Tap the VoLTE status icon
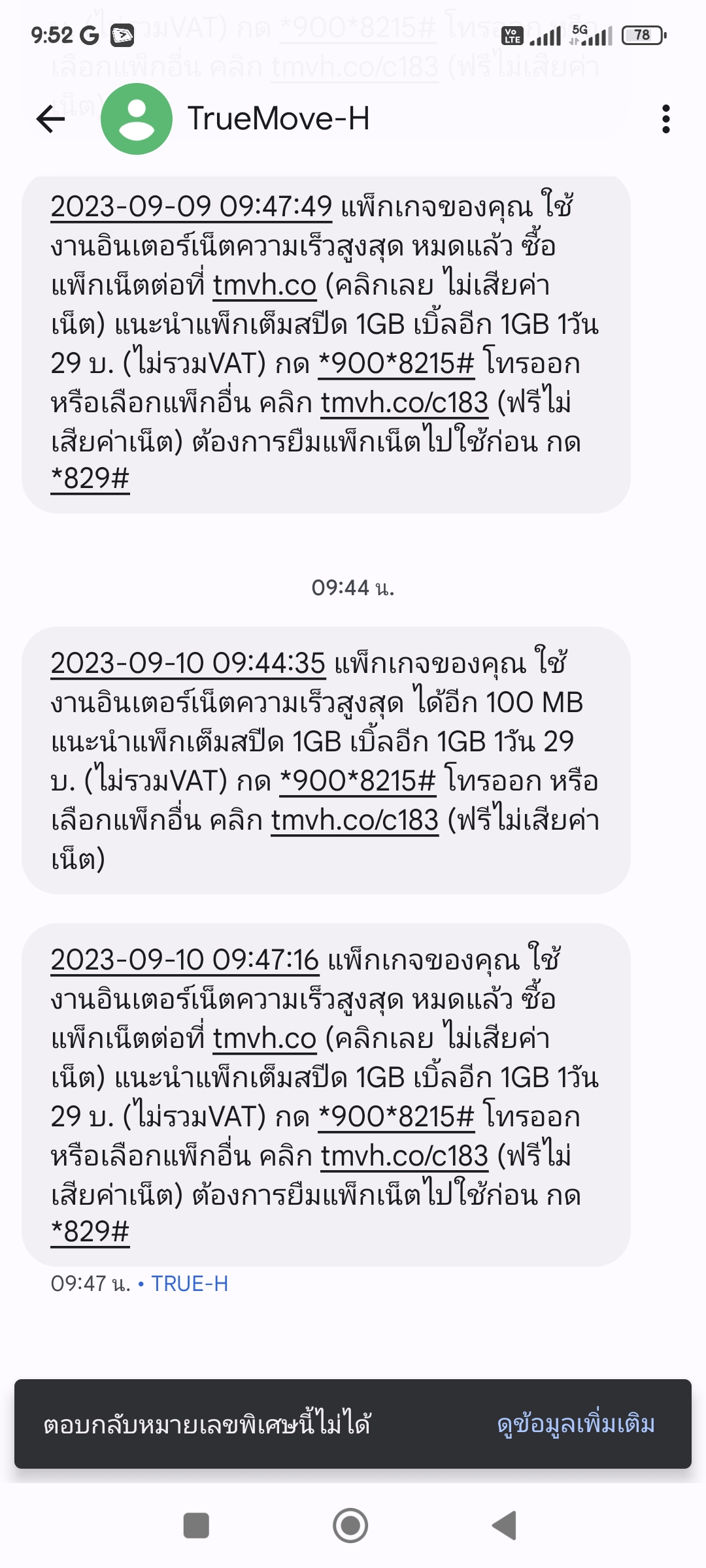 pyautogui.click(x=512, y=36)
